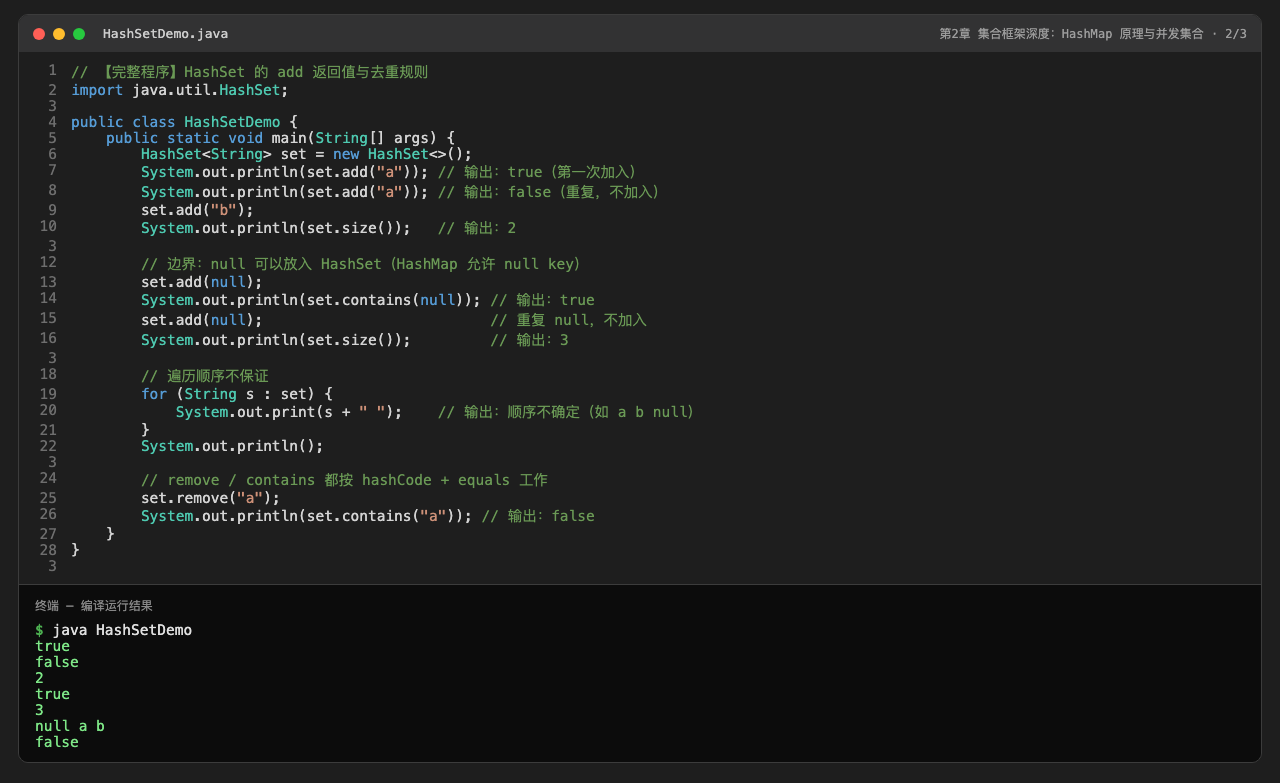Viewport: 1280px width, 783px height.
Task: Click the trailing comment 输出: false on line 26
Action: (x=538, y=516)
